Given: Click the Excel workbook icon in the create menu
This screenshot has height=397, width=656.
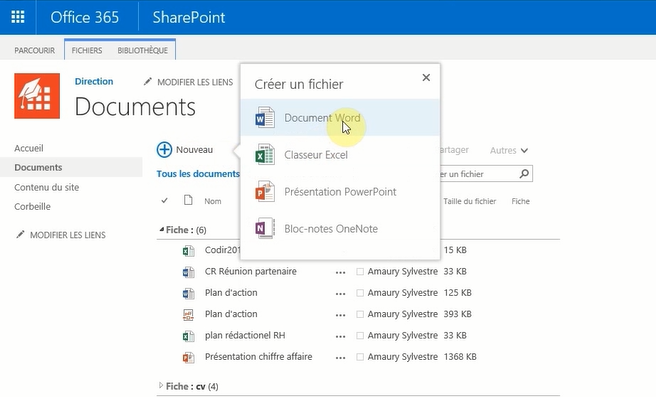Looking at the screenshot, I should pyautogui.click(x=265, y=154).
